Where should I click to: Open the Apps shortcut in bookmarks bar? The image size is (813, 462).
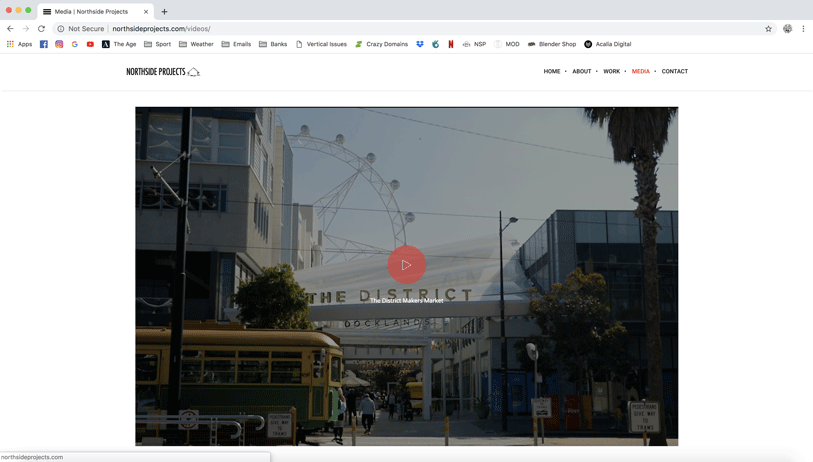click(x=19, y=44)
